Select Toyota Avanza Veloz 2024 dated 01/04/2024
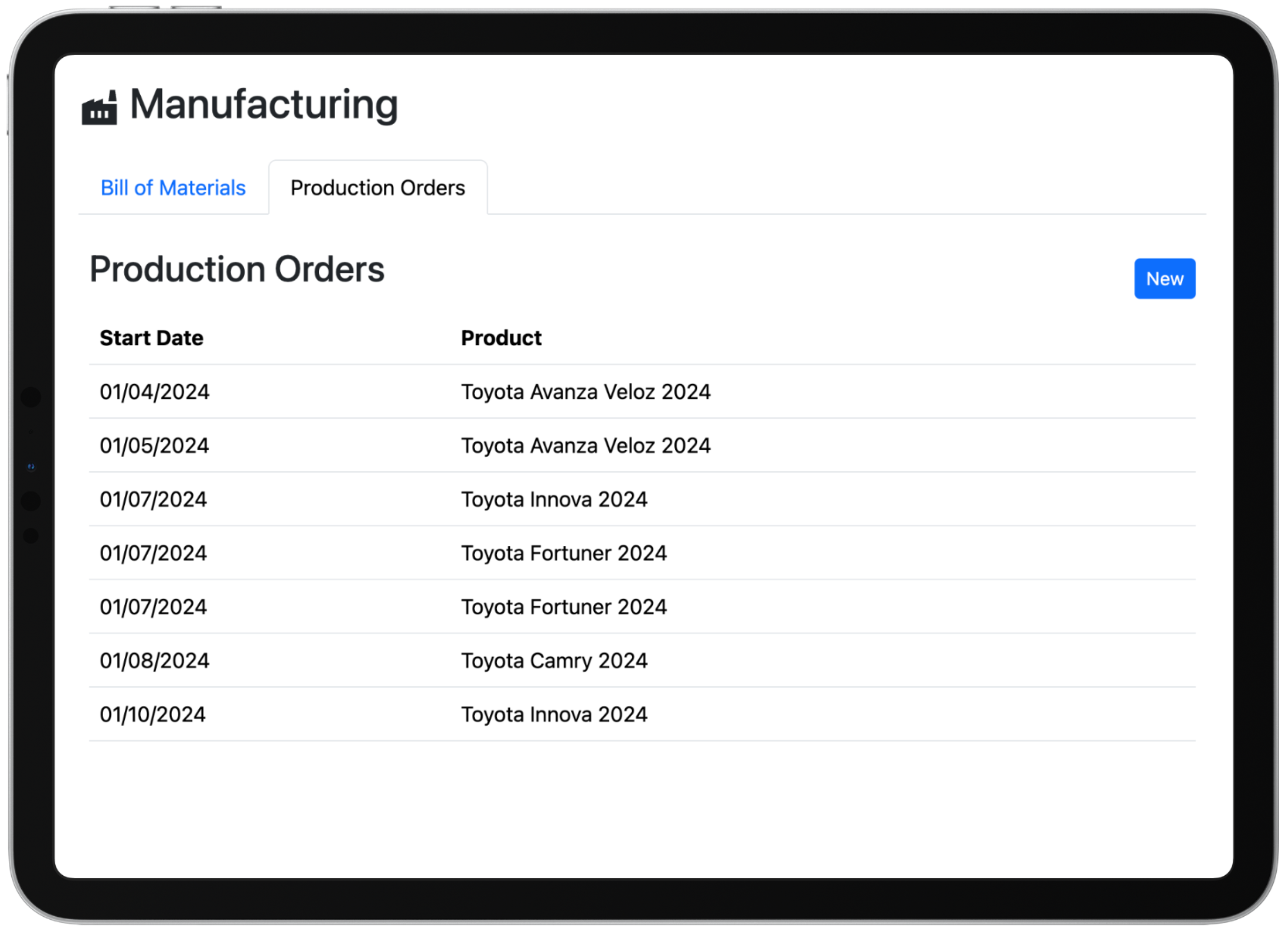This screenshot has width=1288, height=933. [x=585, y=392]
